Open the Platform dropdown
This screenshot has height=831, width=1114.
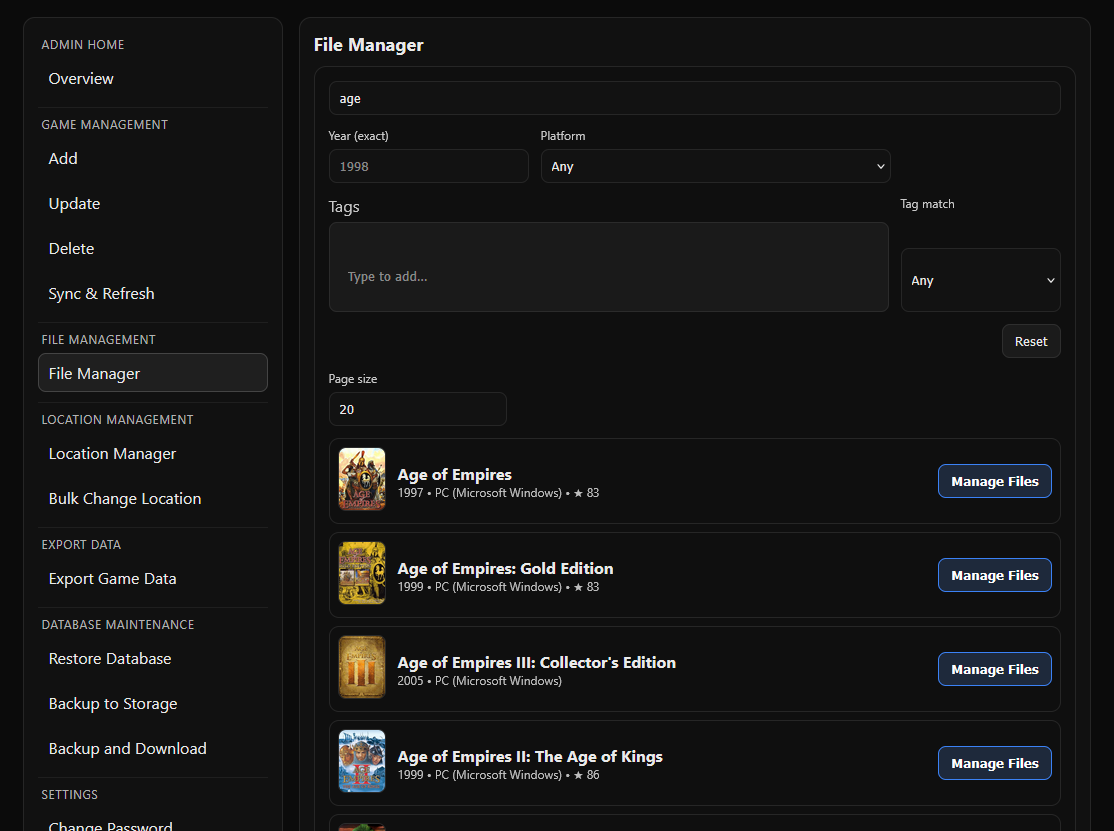(x=715, y=166)
